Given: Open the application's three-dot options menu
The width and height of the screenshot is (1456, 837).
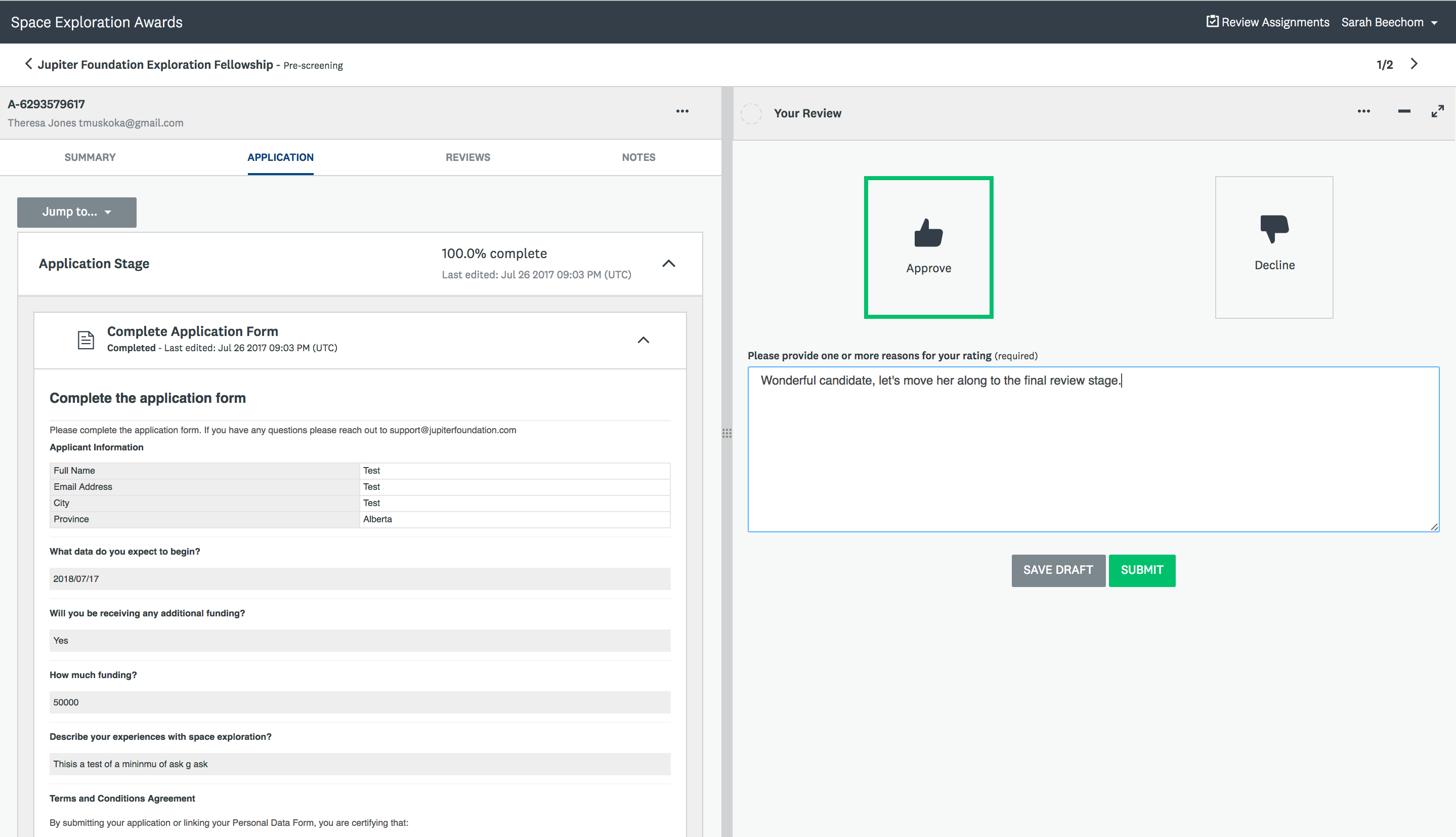Looking at the screenshot, I should click(x=682, y=111).
